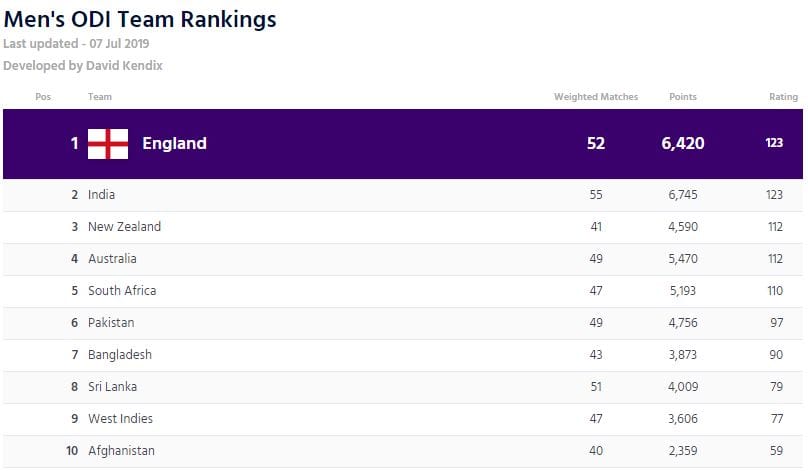Open South Africa team entry
This screenshot has height=471, width=808.
coord(122,291)
